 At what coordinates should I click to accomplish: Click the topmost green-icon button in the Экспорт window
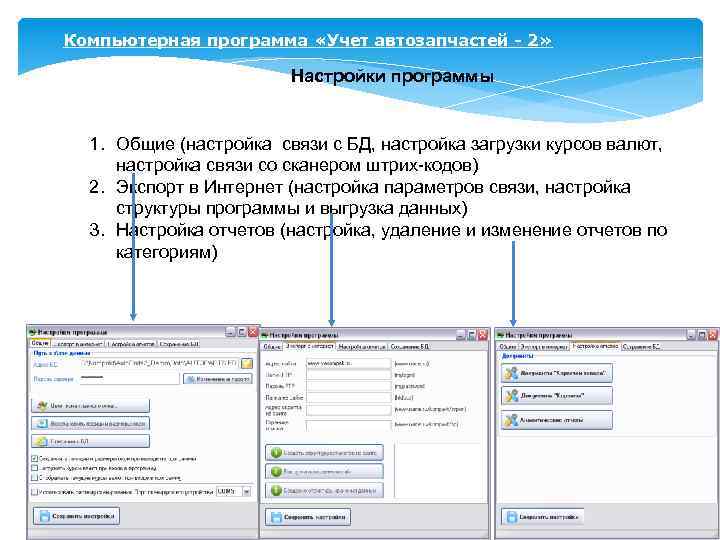[x=324, y=453]
